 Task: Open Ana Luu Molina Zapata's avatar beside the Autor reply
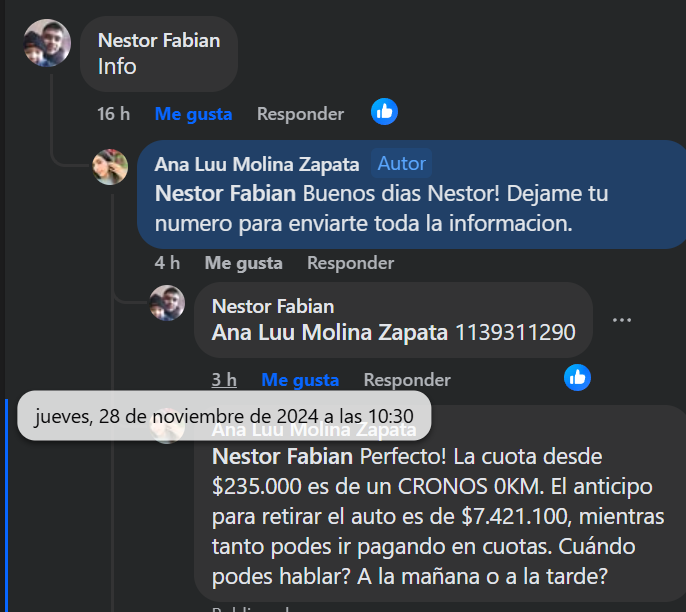tap(110, 167)
